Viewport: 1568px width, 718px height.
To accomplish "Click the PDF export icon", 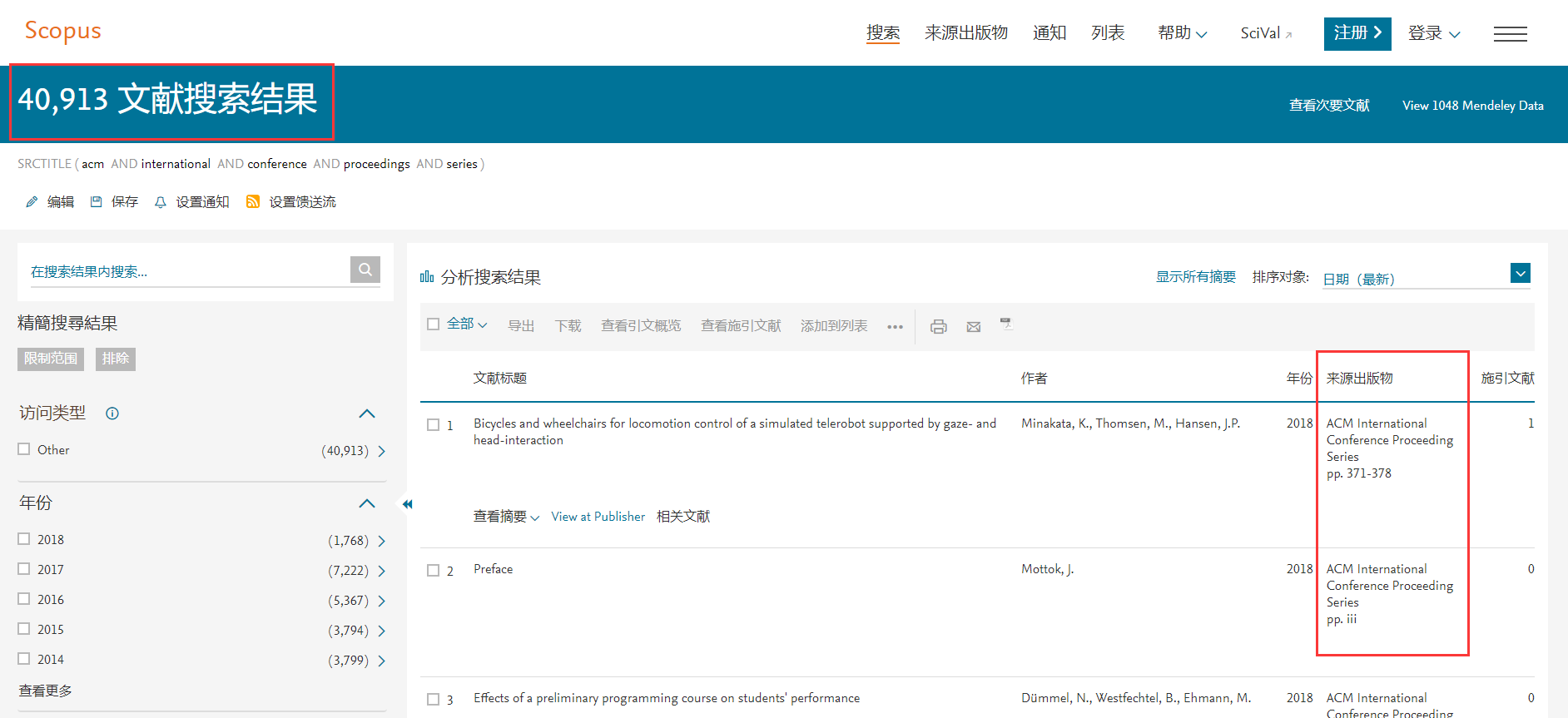I will [1006, 324].
